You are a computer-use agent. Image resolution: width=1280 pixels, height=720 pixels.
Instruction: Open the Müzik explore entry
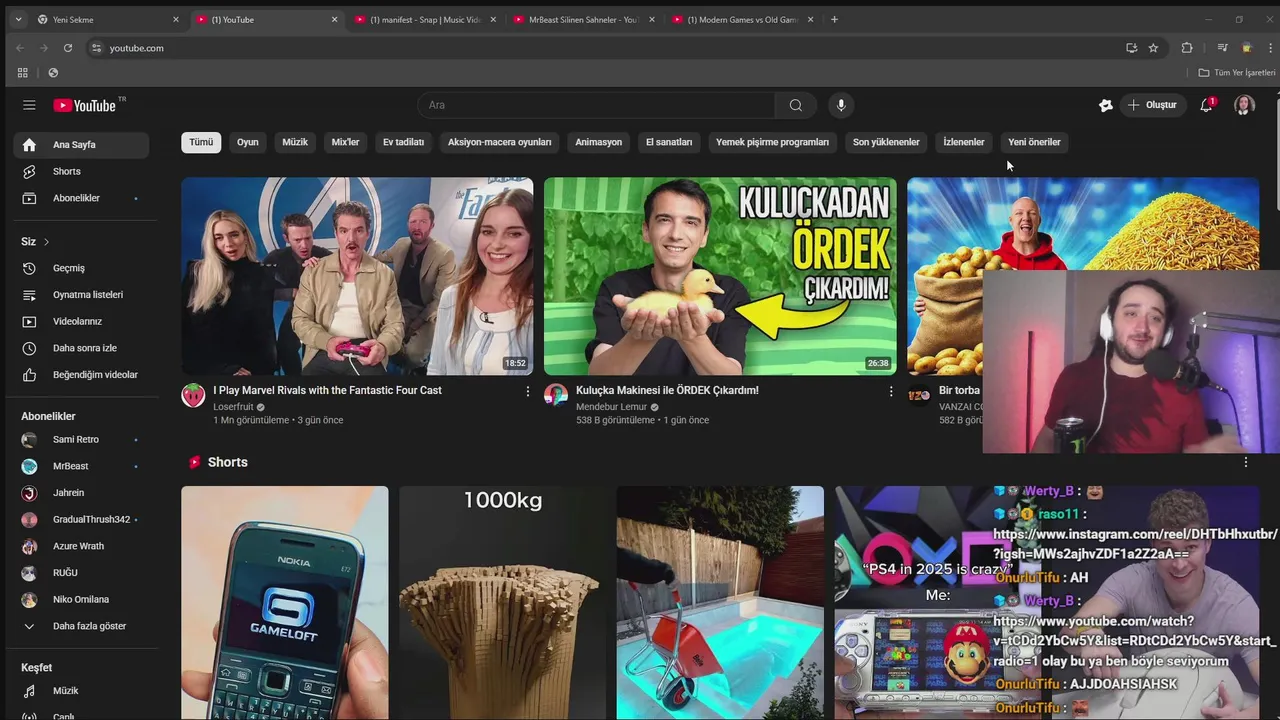[x=81, y=691]
